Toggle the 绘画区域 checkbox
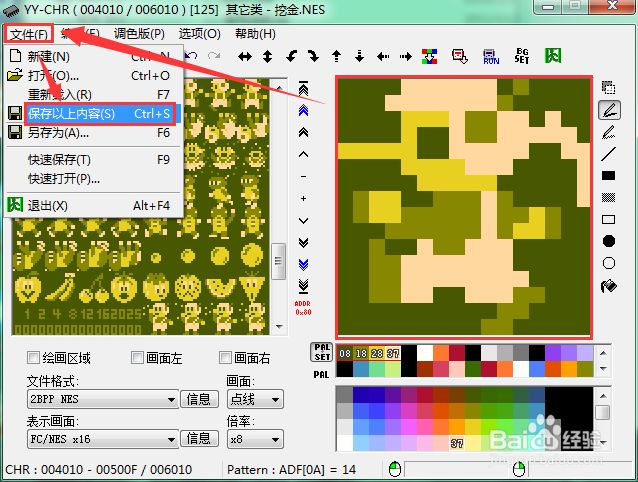This screenshot has width=638, height=482. tap(33, 358)
